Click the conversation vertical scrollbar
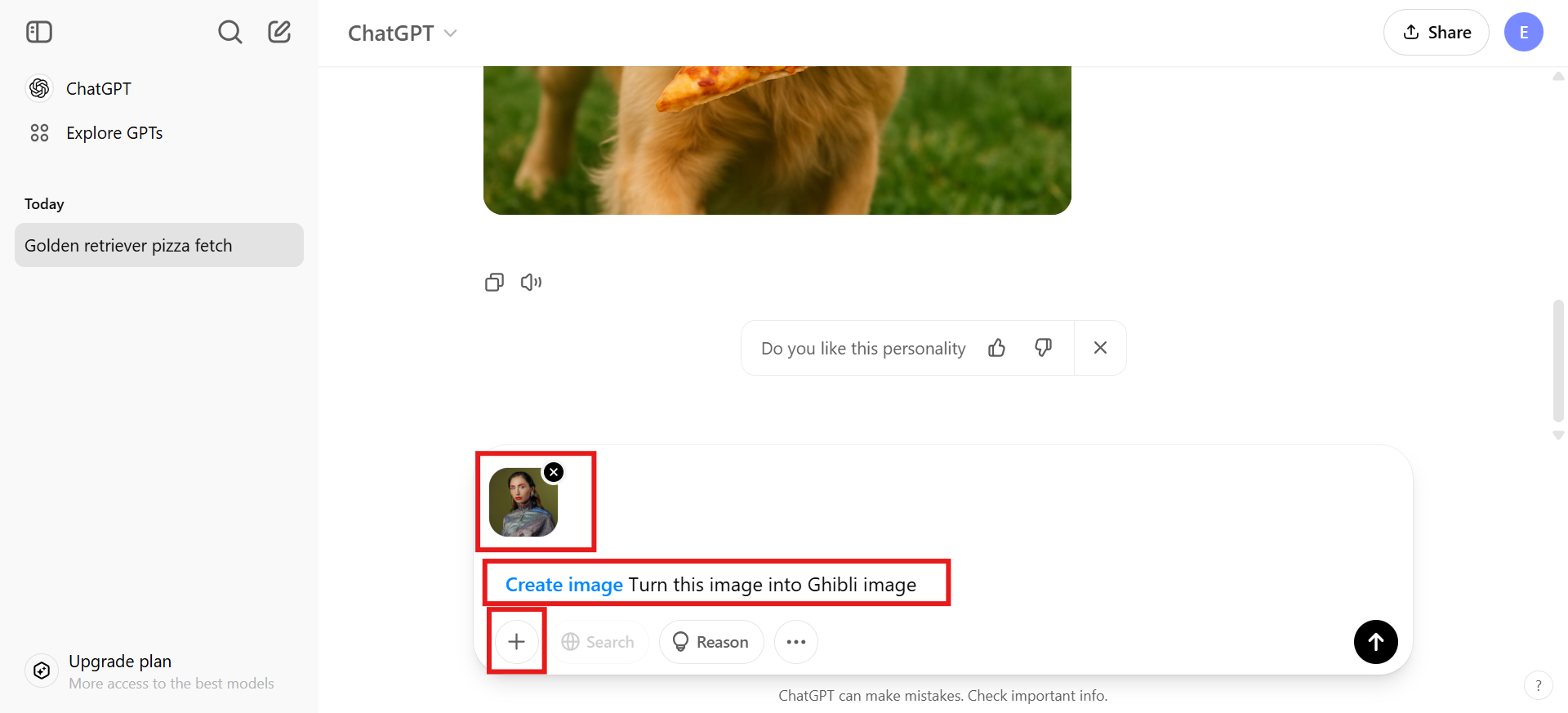This screenshot has width=1568, height=713. tap(1558, 359)
